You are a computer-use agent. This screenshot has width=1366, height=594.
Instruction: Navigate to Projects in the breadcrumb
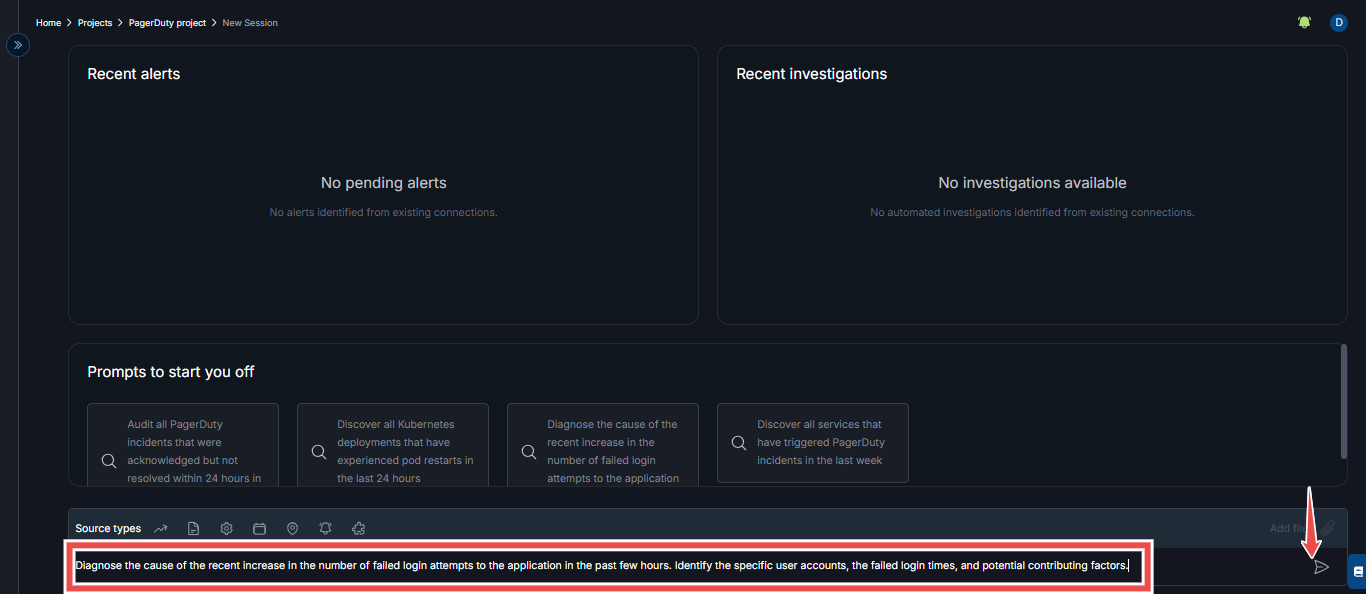[x=95, y=23]
